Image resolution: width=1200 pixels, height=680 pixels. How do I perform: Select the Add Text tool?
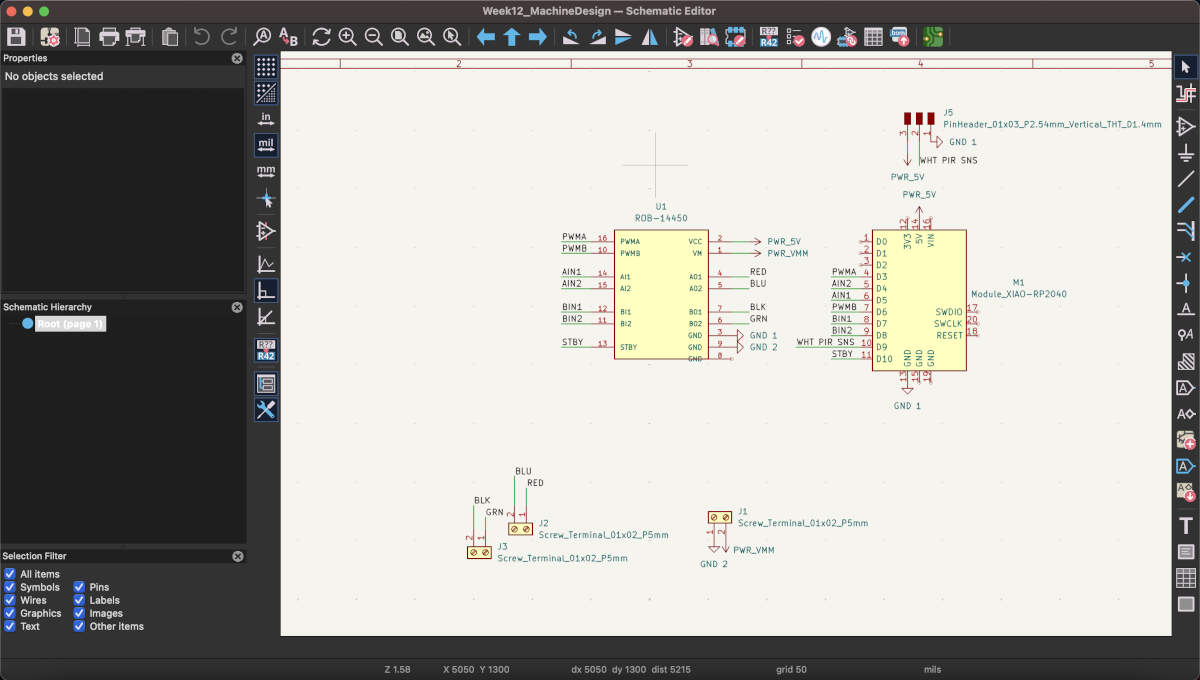click(1186, 525)
